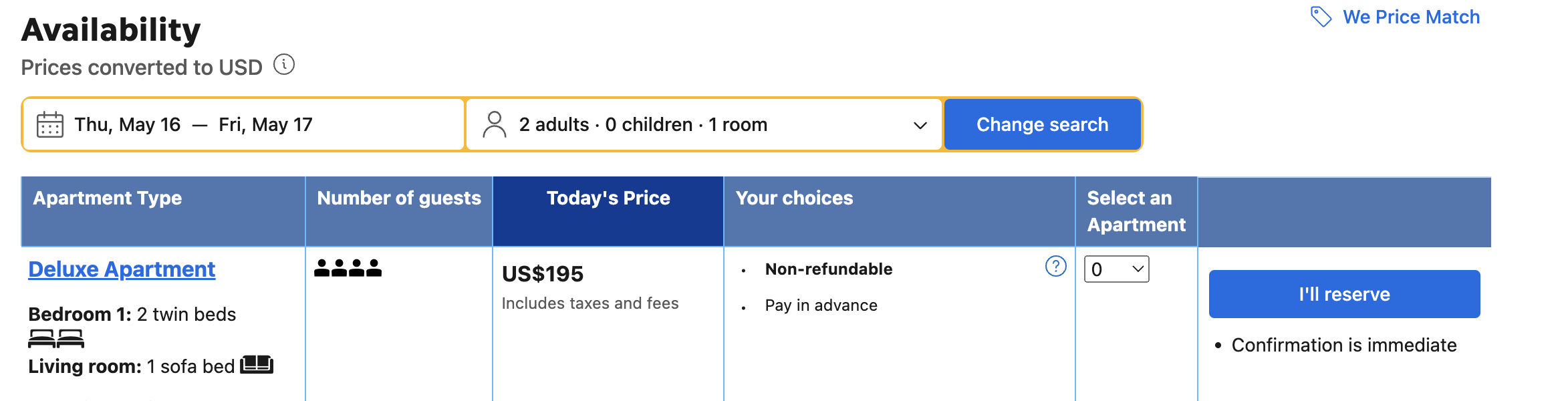1568x401 pixels.
Task: Open the Deluxe Apartment details link
Action: coord(121,268)
